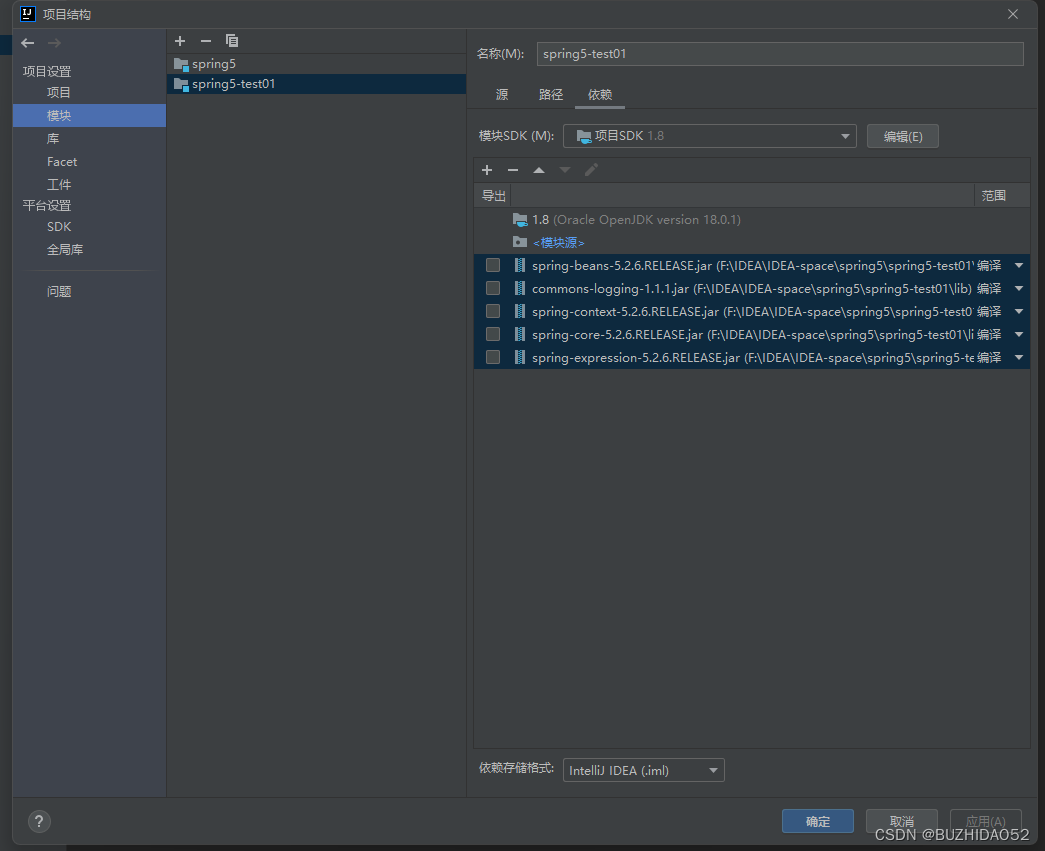Click the 1.8 JDK folder icon
Image resolution: width=1045 pixels, height=851 pixels.
tap(521, 219)
